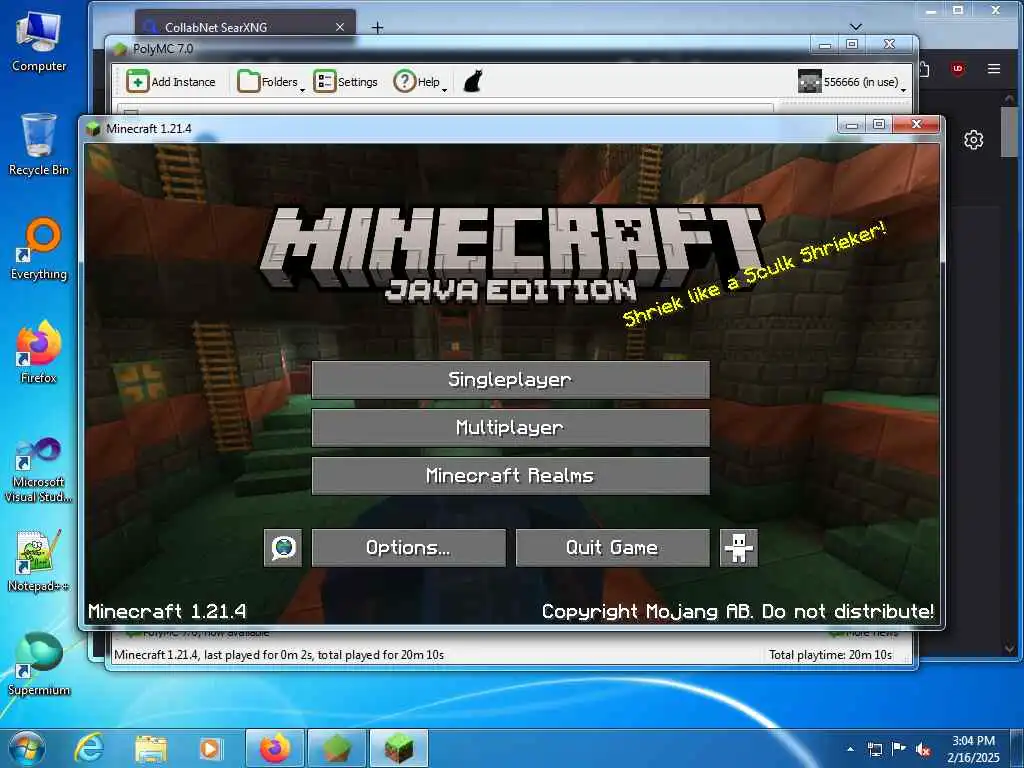1024x768 pixels.
Task: Open Minecraft Realms
Action: click(x=510, y=475)
